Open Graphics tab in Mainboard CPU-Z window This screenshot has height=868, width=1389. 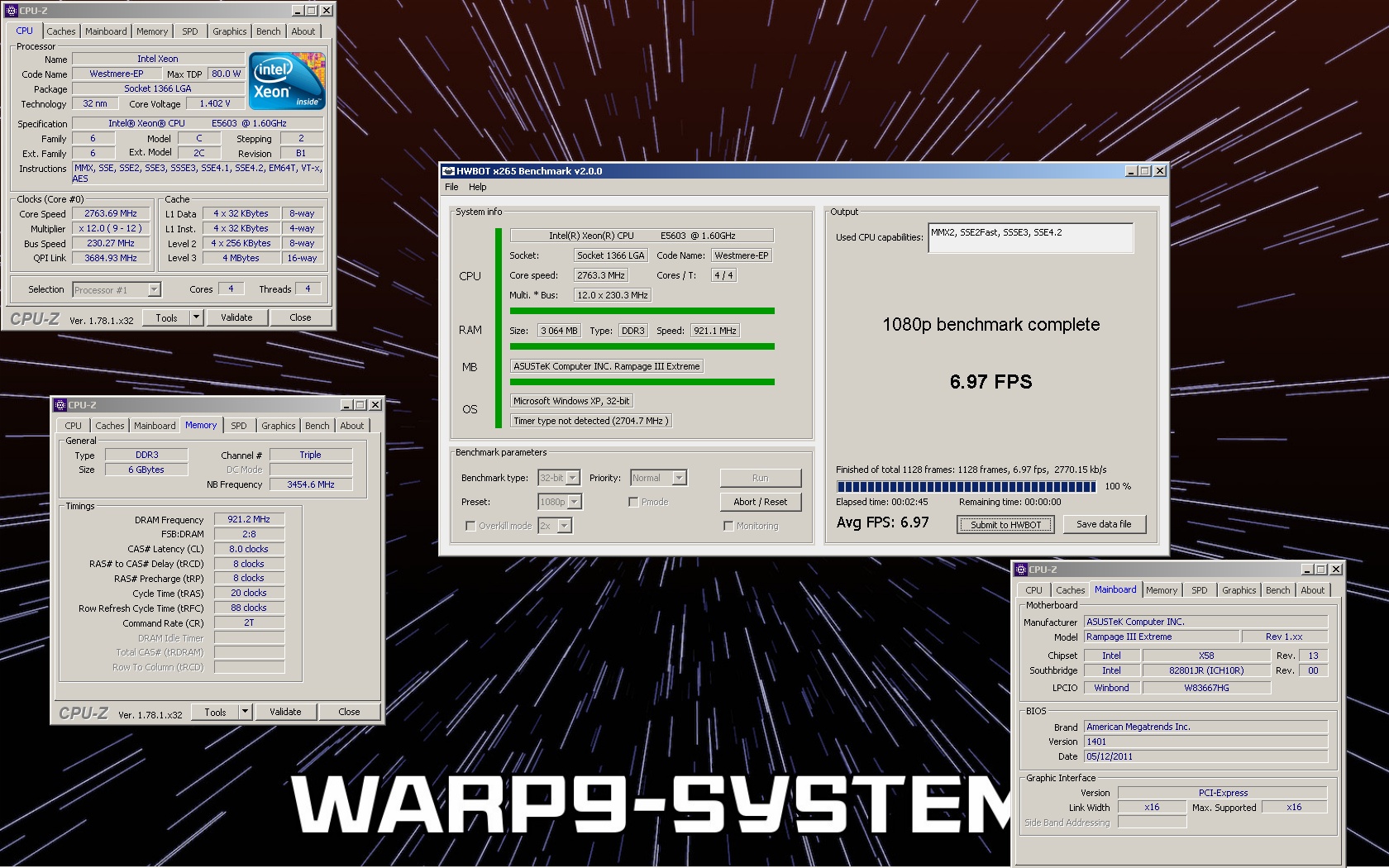[x=1239, y=590]
